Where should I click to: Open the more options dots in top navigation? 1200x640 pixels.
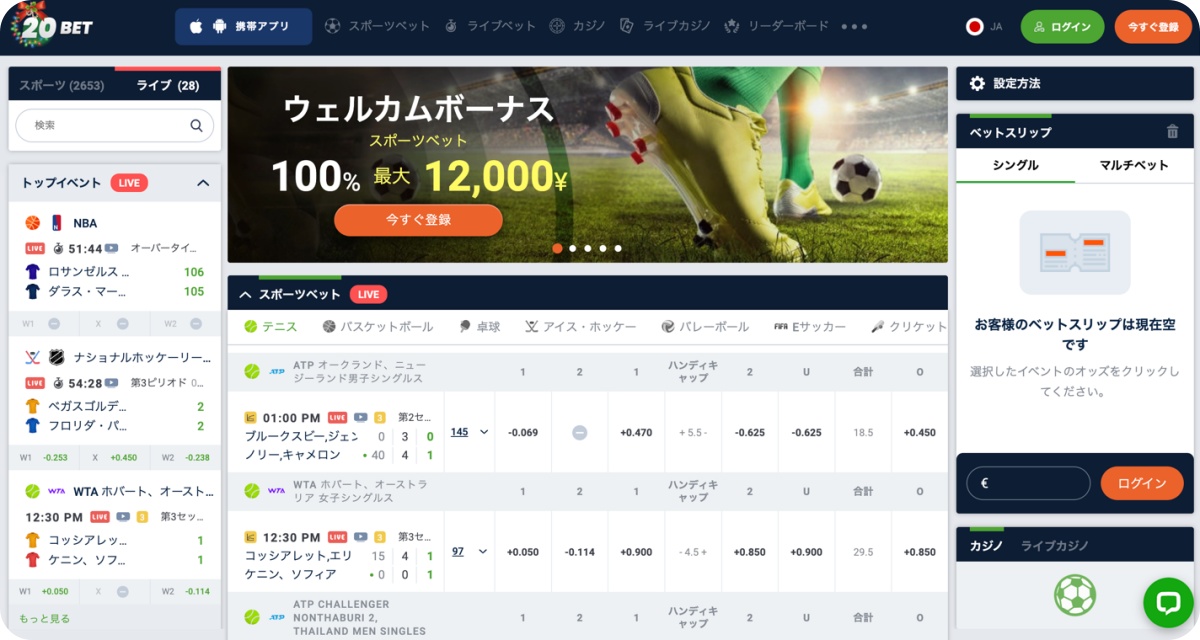point(854,27)
